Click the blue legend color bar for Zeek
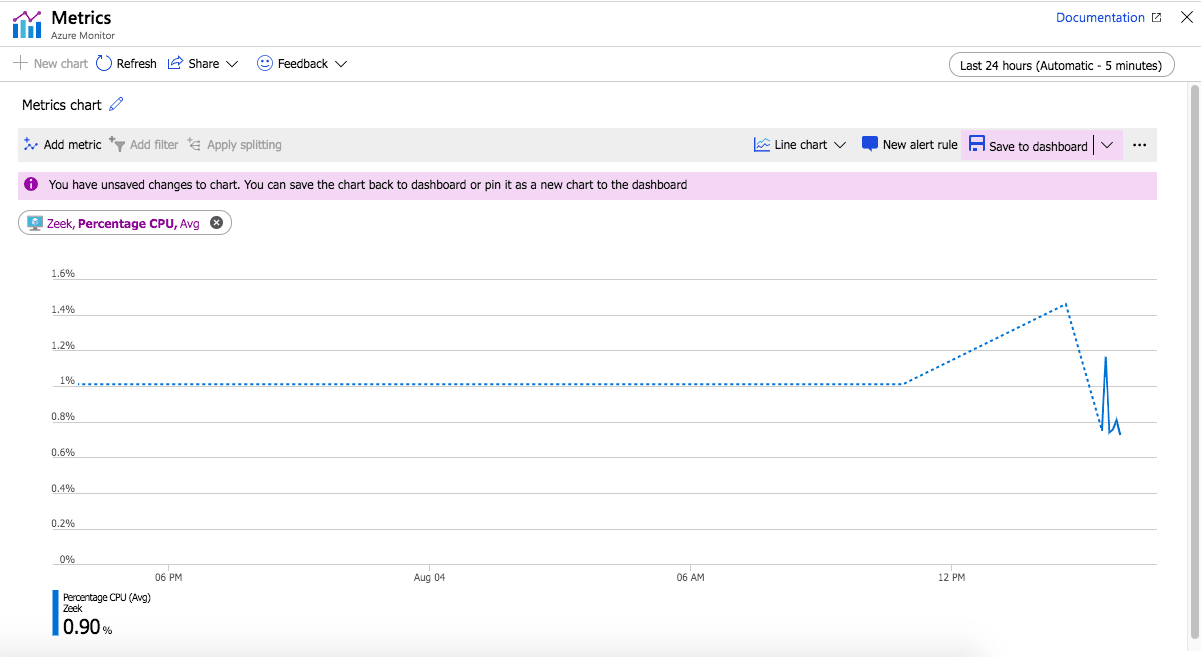This screenshot has width=1201, height=657. point(55,613)
